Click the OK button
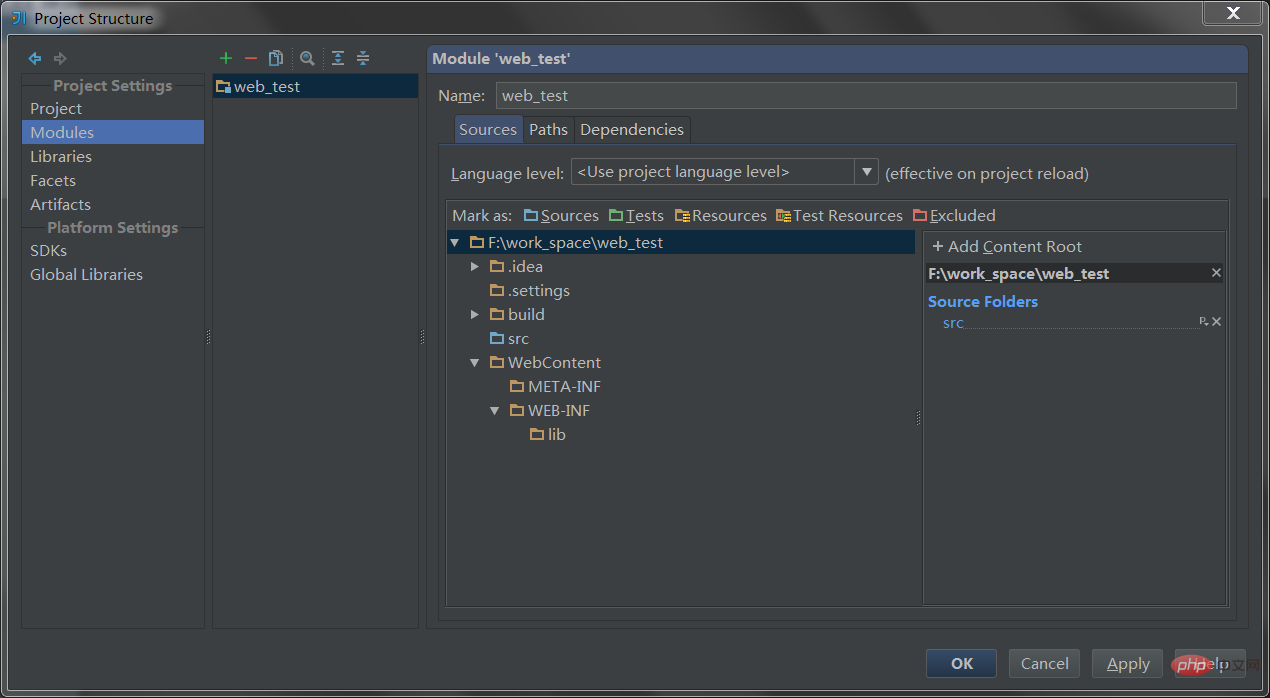 (x=961, y=663)
